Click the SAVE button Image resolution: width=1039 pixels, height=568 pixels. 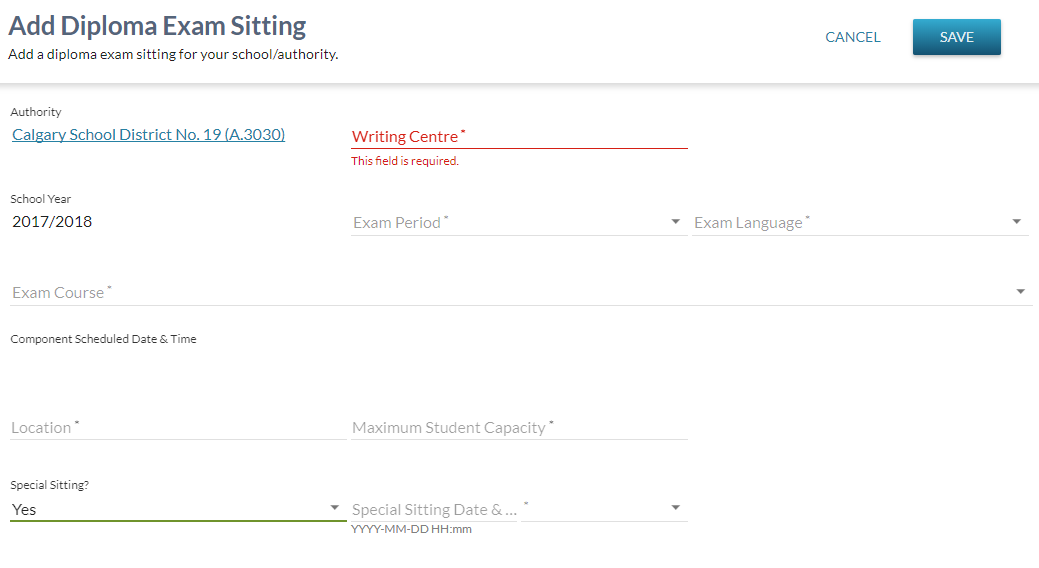tap(956, 37)
